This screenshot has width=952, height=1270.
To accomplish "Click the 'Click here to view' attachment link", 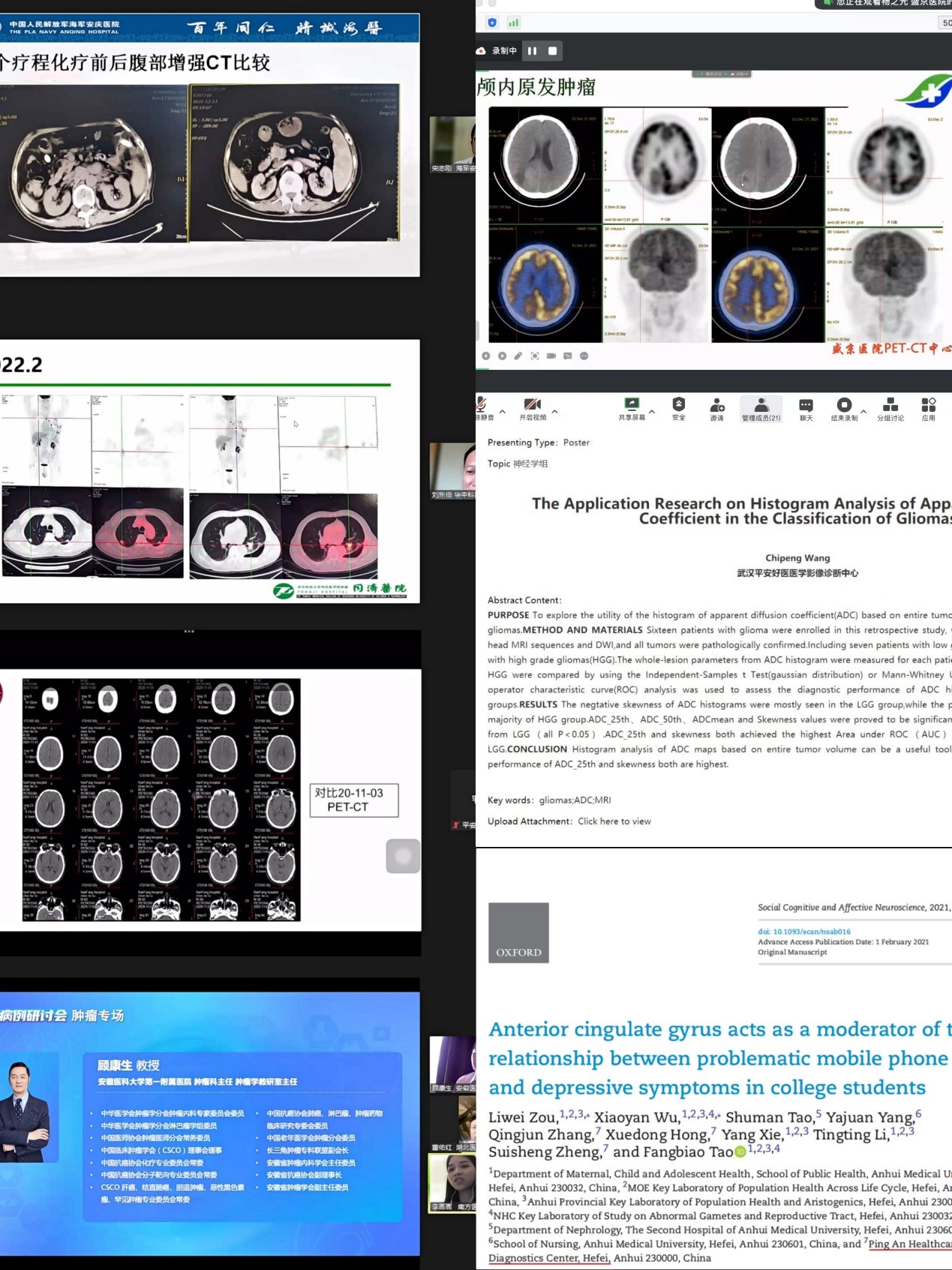I will pyautogui.click(x=614, y=821).
